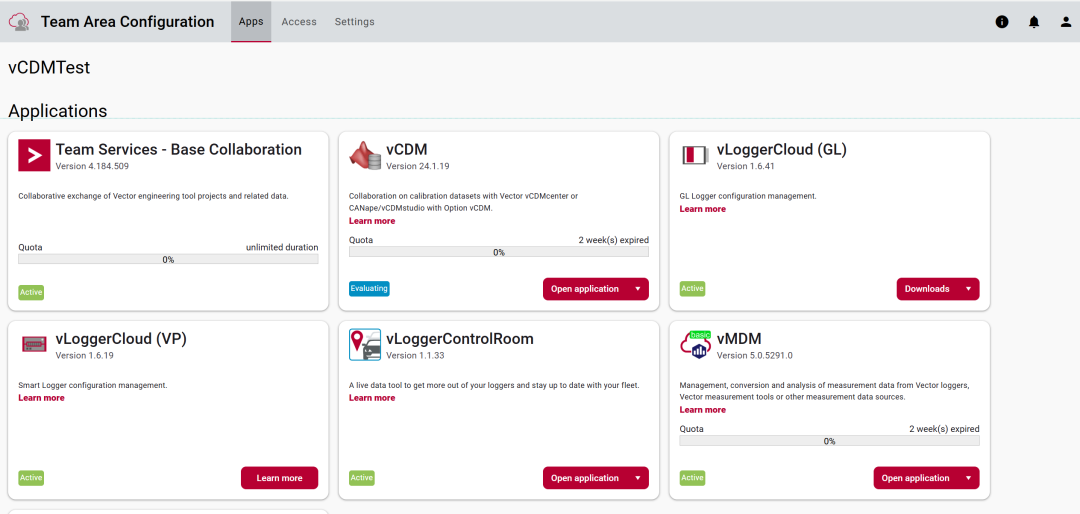
Task: Click vCDM quota progress bar
Action: 499,252
